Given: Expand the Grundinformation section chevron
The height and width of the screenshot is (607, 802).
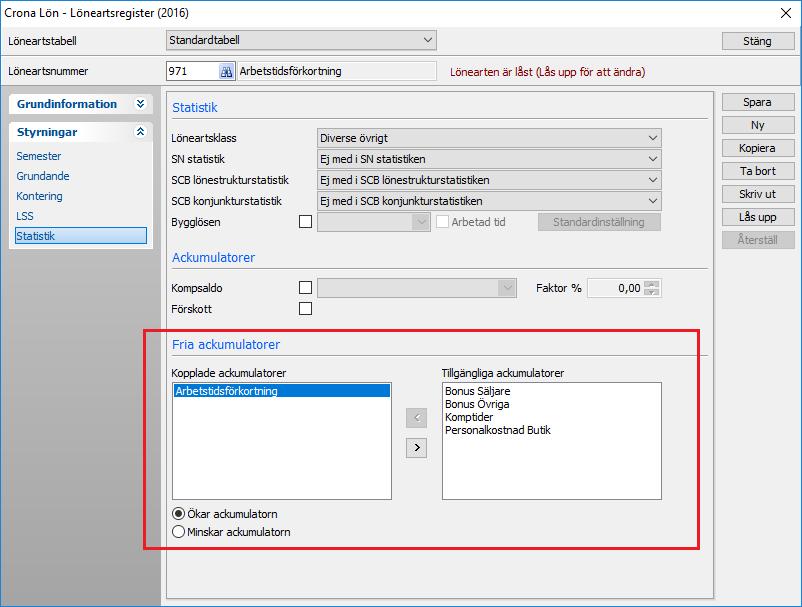Looking at the screenshot, I should pos(140,104).
